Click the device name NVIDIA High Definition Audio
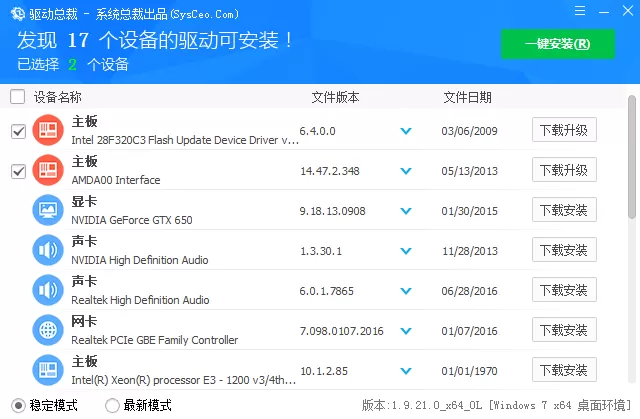Image resolution: width=640 pixels, height=419 pixels. (140, 260)
